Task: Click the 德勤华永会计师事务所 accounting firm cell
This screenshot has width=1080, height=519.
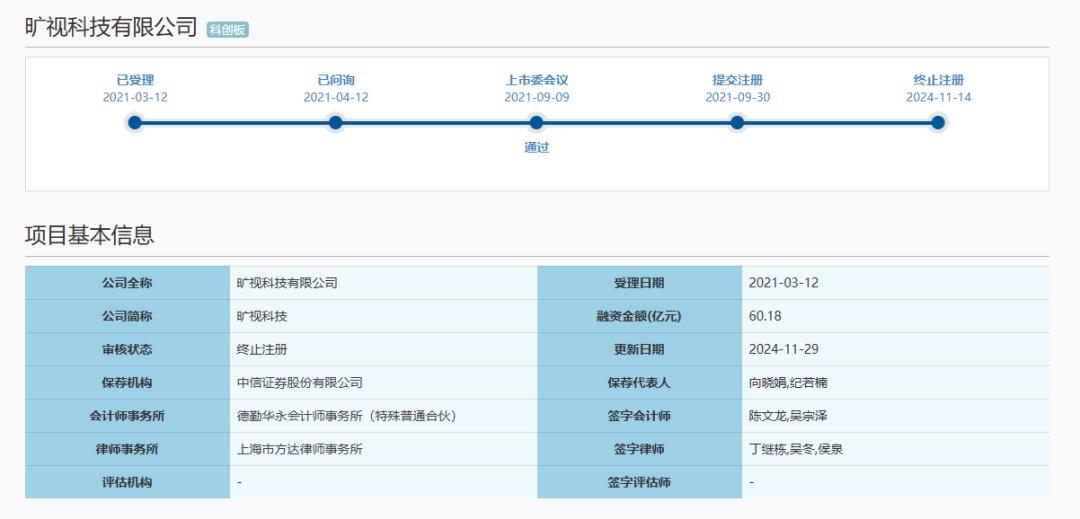Action: tap(384, 416)
